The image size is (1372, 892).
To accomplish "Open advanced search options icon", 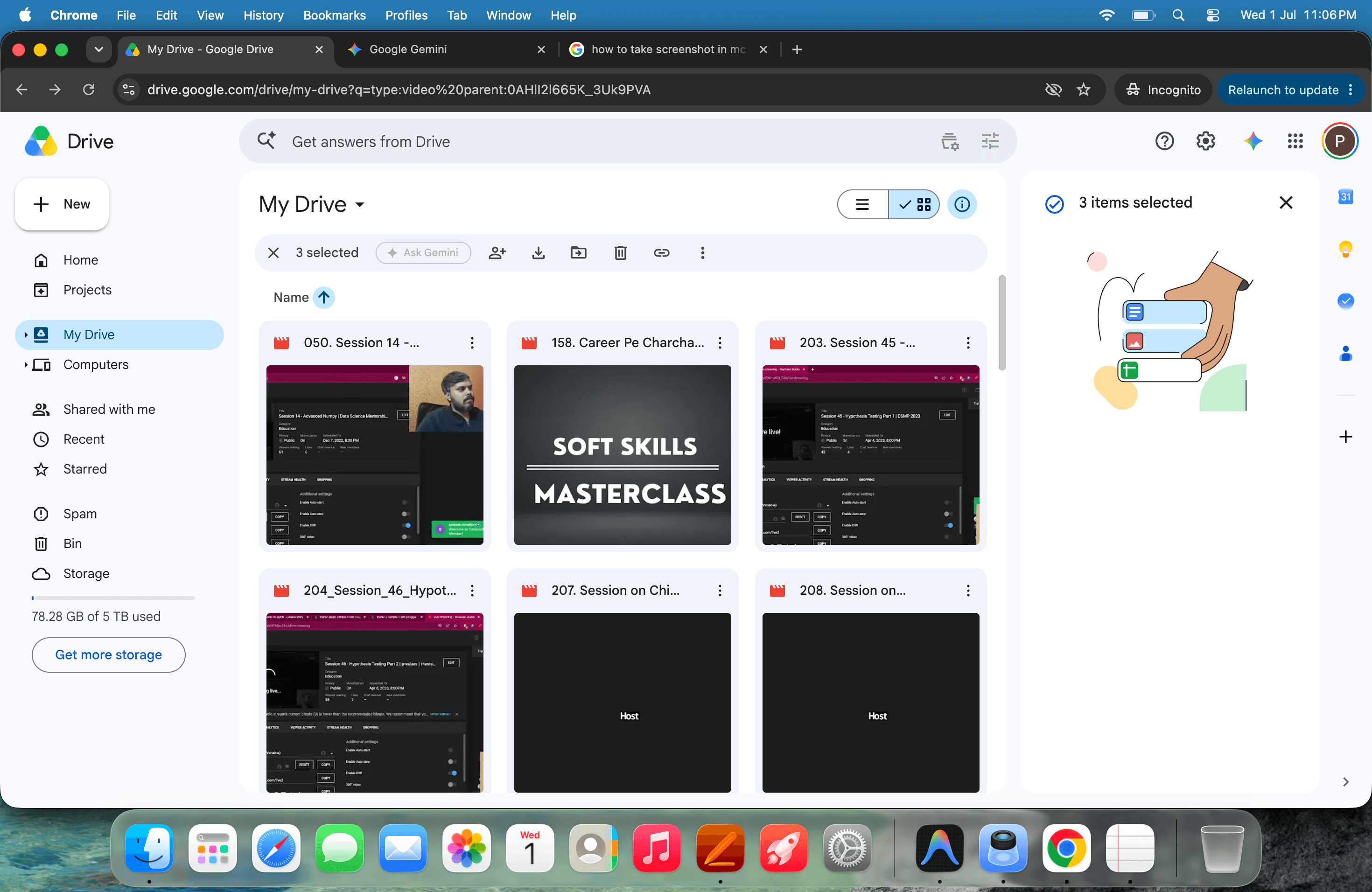I will pos(990,141).
